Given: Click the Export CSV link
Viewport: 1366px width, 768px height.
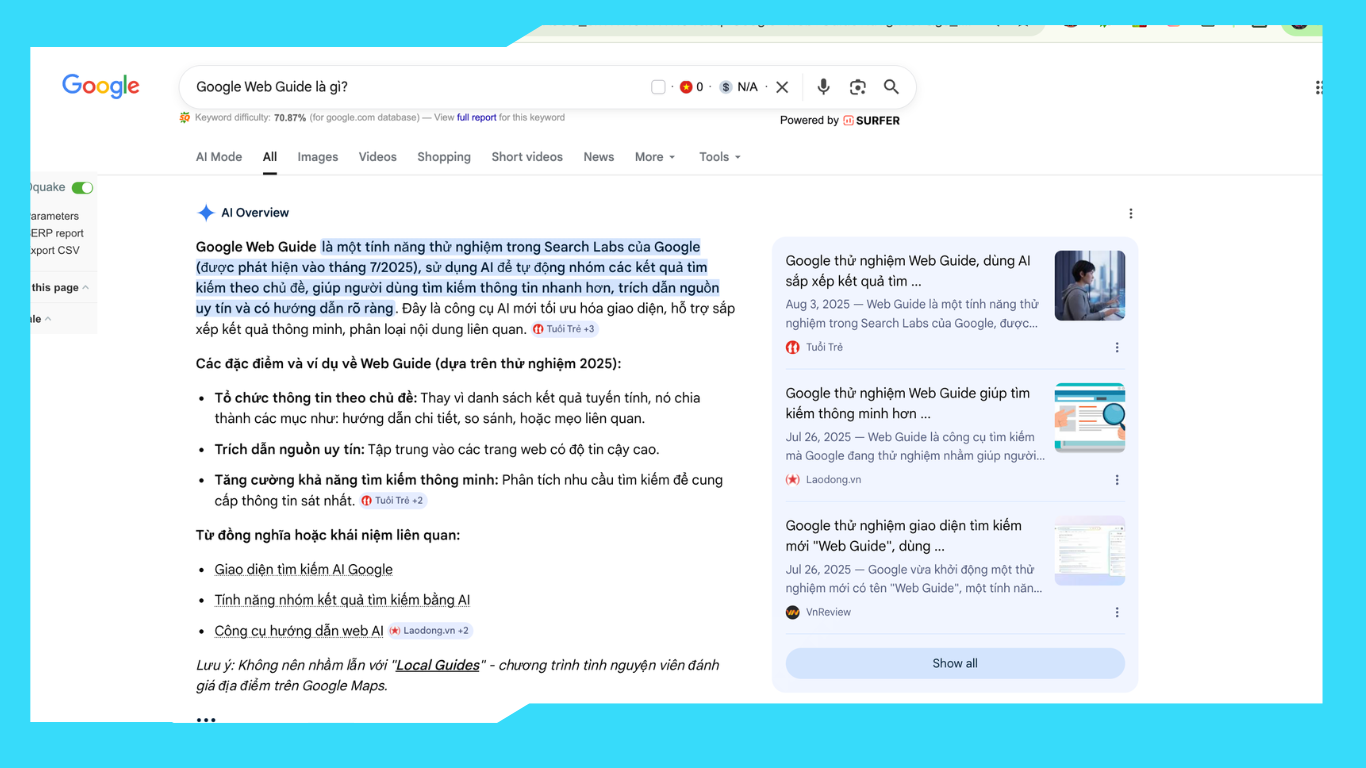Looking at the screenshot, I should point(55,251).
